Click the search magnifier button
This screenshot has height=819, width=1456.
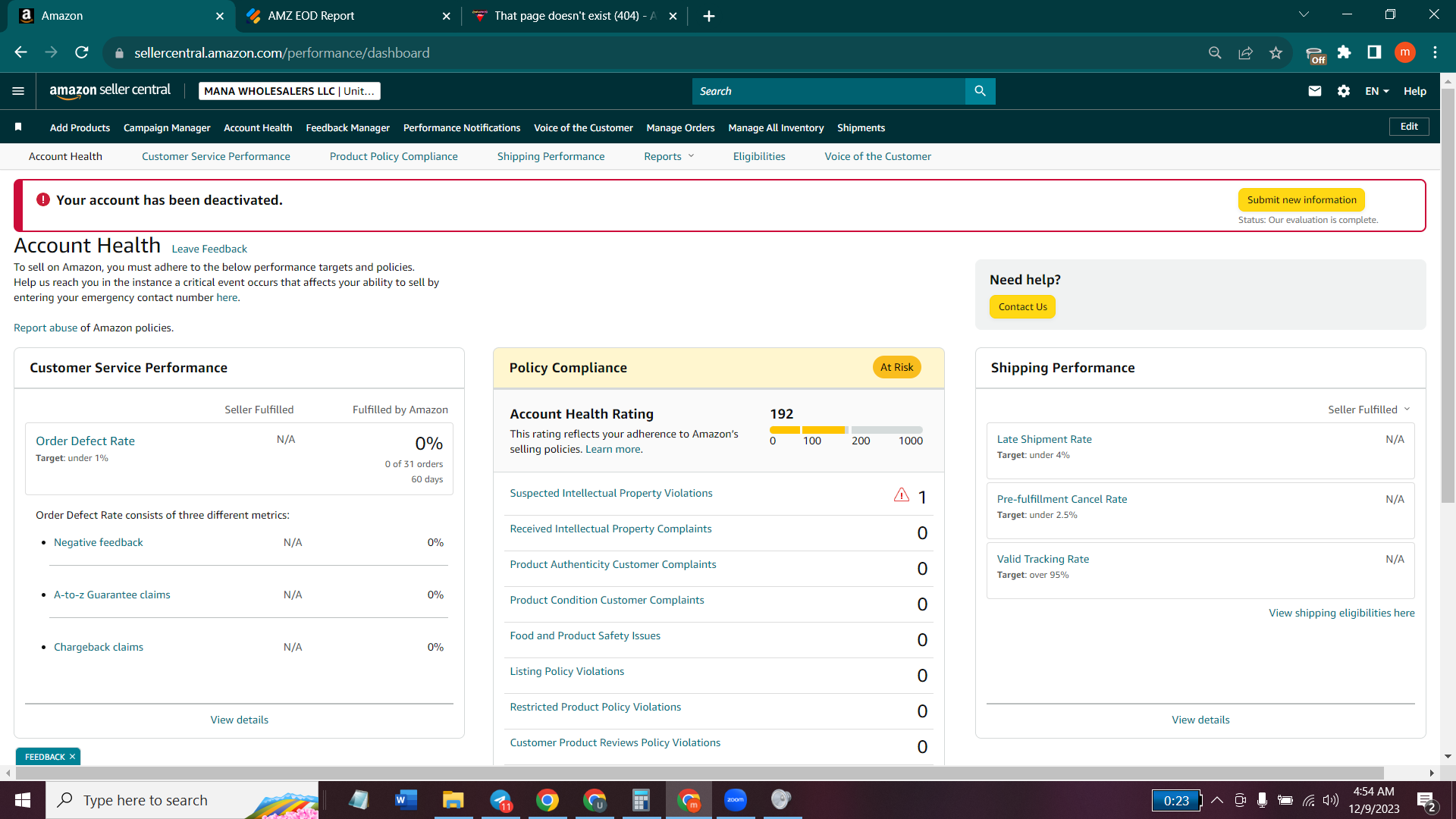[x=980, y=91]
